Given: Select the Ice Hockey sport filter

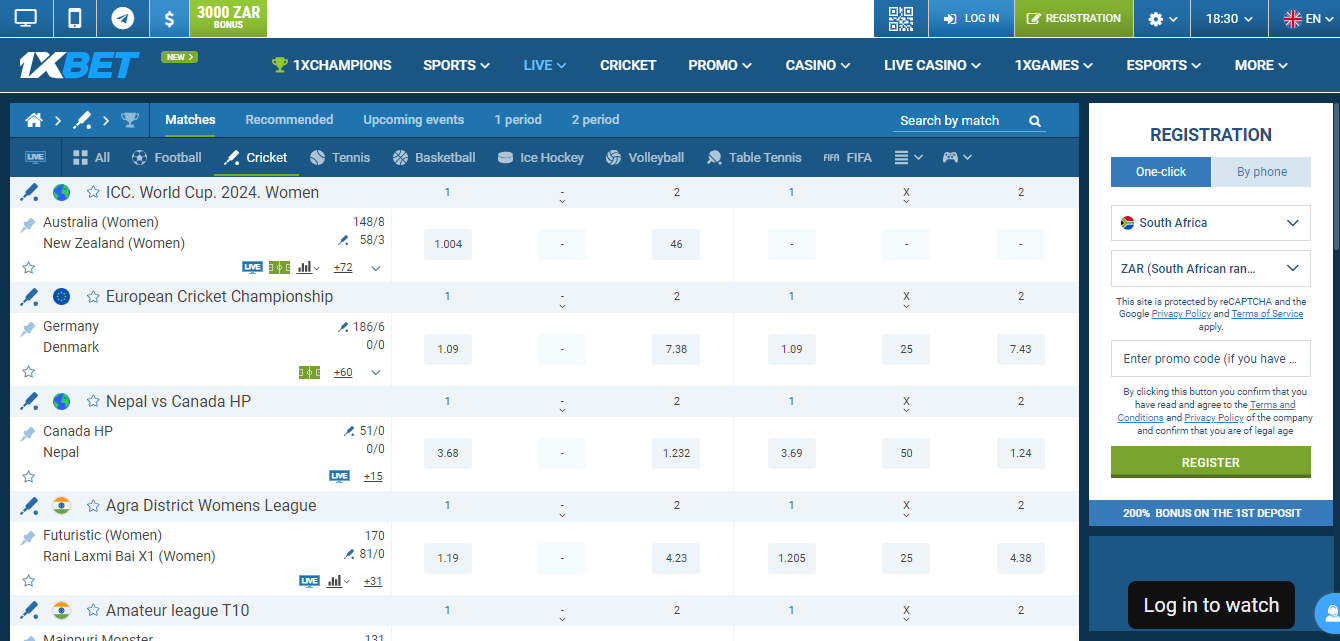Looking at the screenshot, I should [x=541, y=157].
